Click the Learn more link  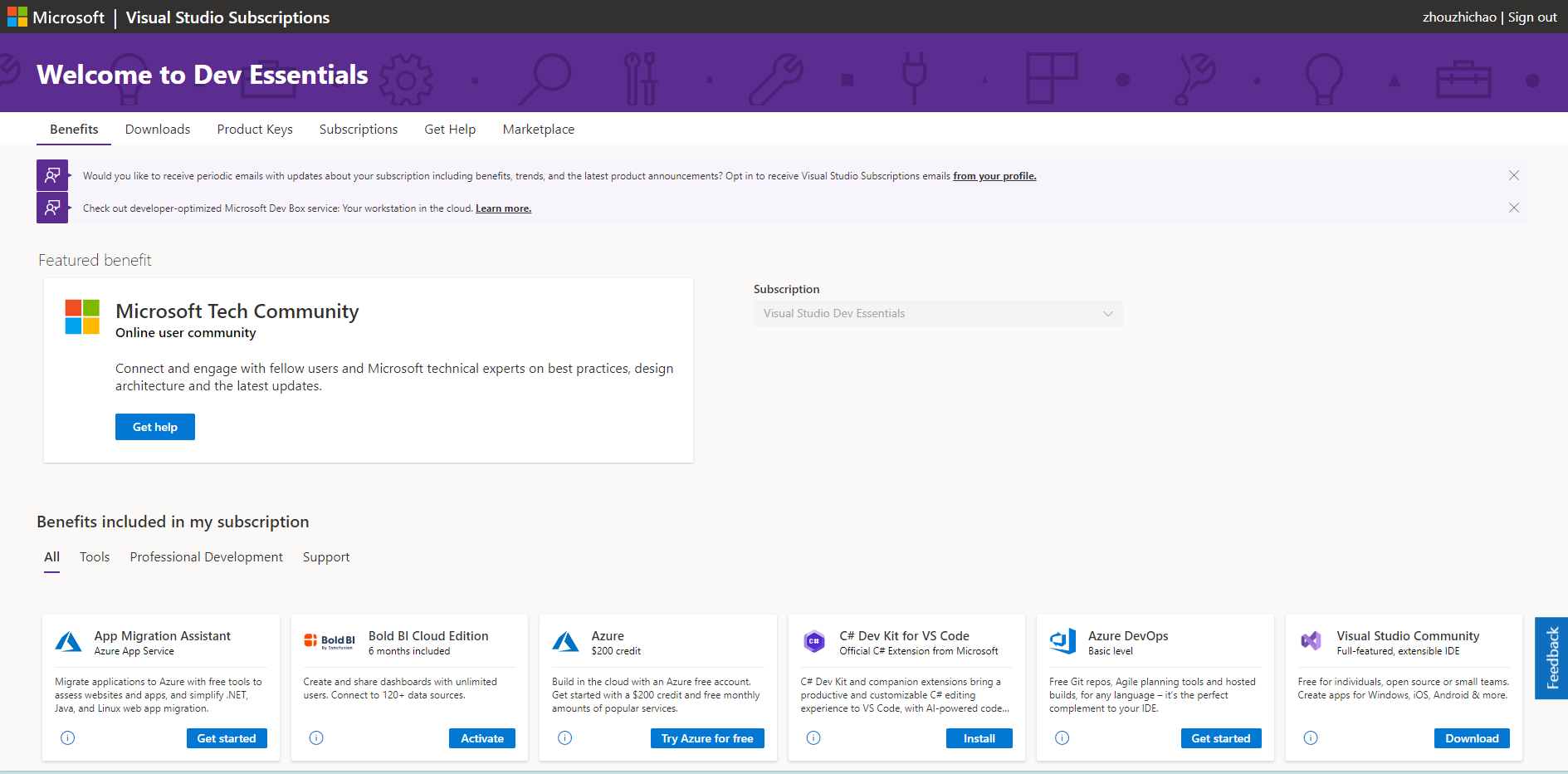point(503,208)
